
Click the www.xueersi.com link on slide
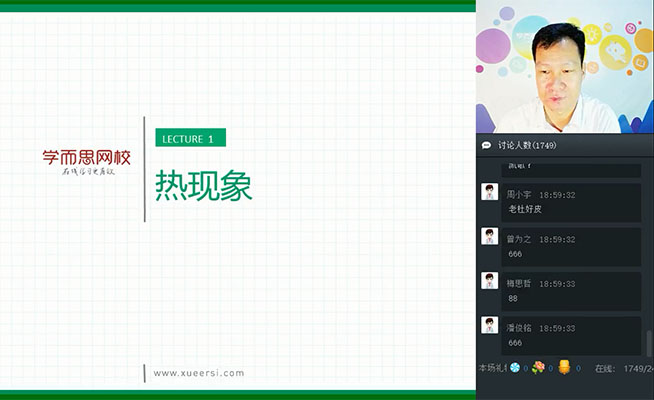click(x=199, y=373)
